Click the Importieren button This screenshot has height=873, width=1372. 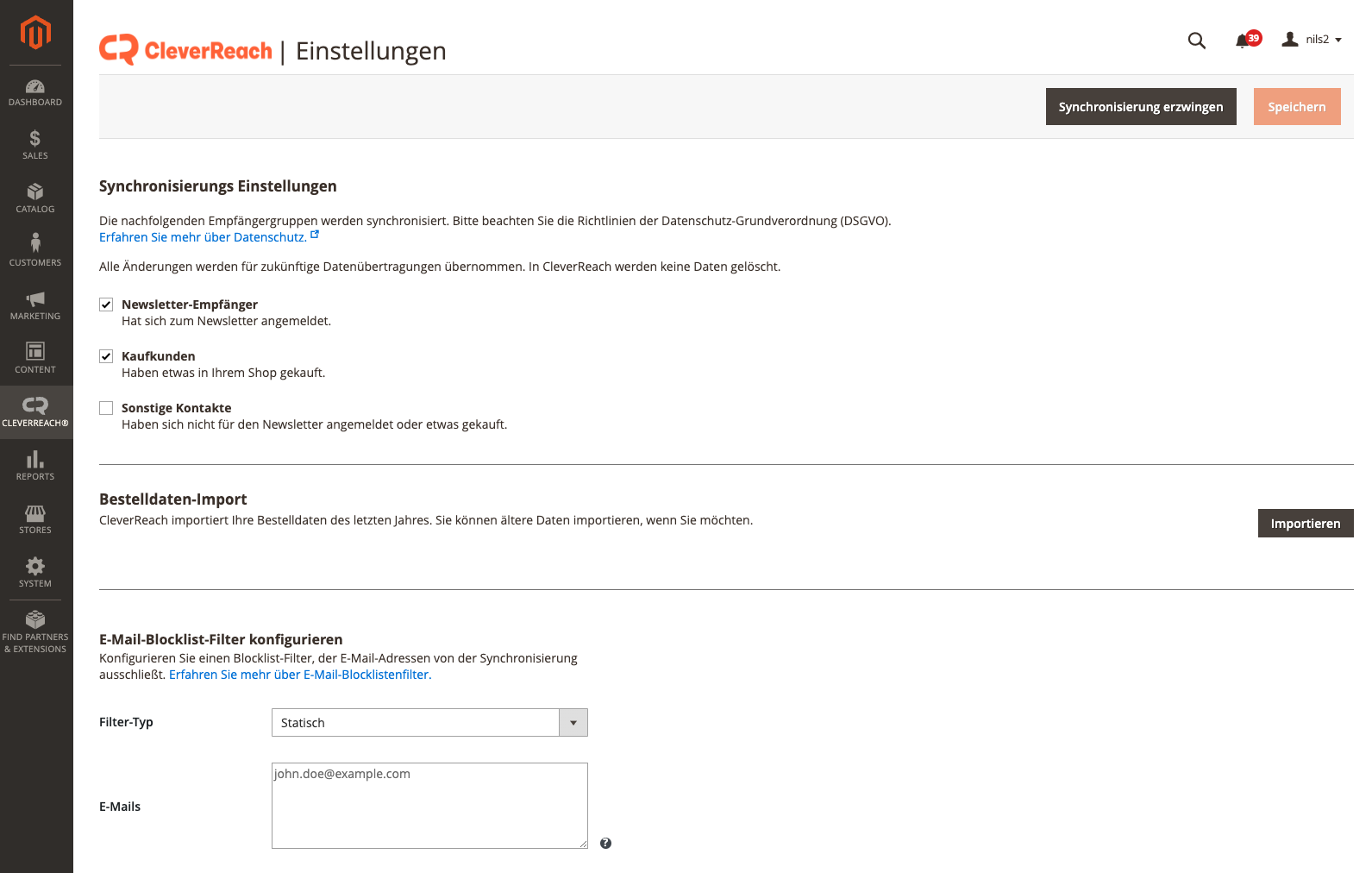(x=1306, y=524)
